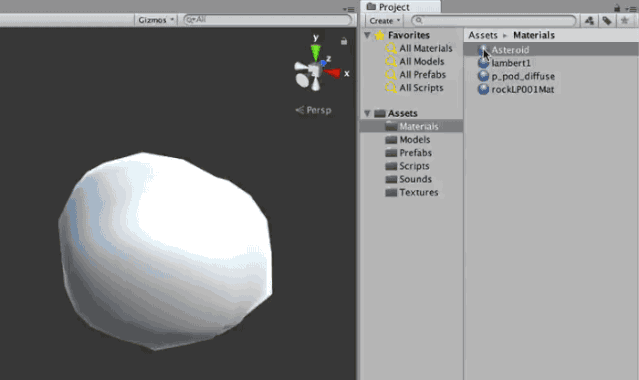Select the All Scripts saved search

(421, 88)
